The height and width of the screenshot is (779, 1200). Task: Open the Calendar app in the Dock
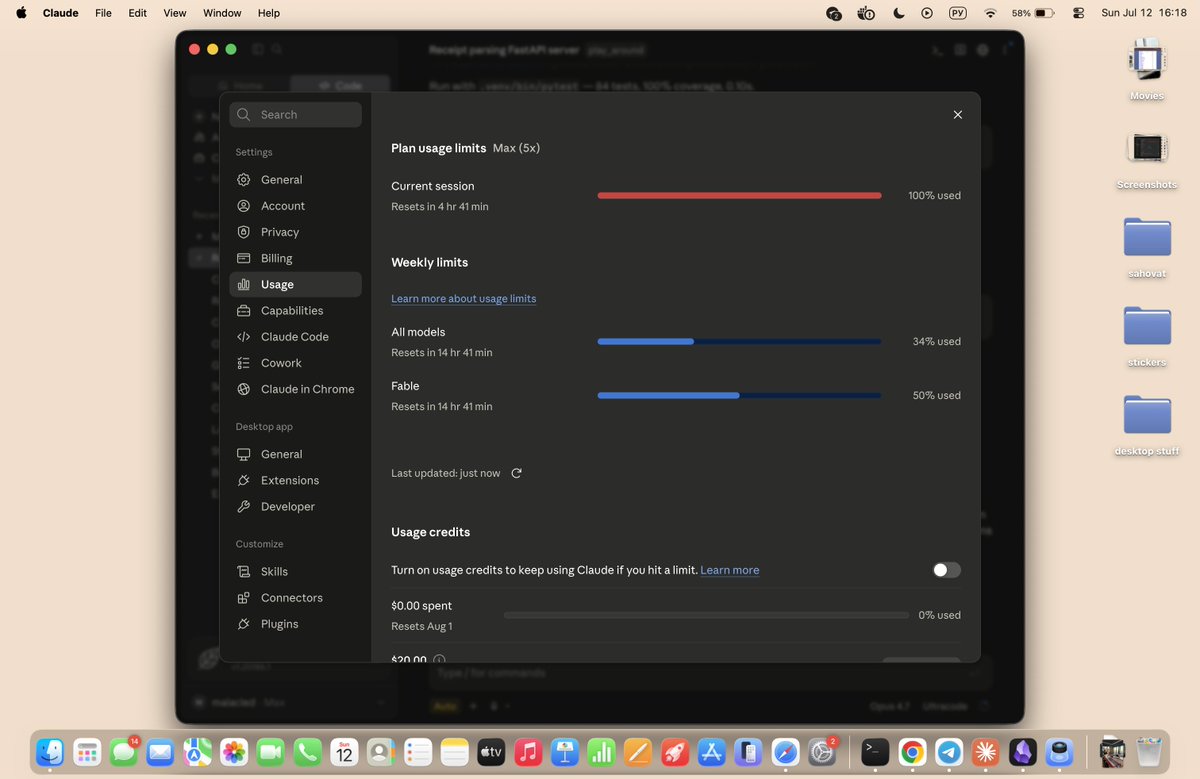coord(344,752)
